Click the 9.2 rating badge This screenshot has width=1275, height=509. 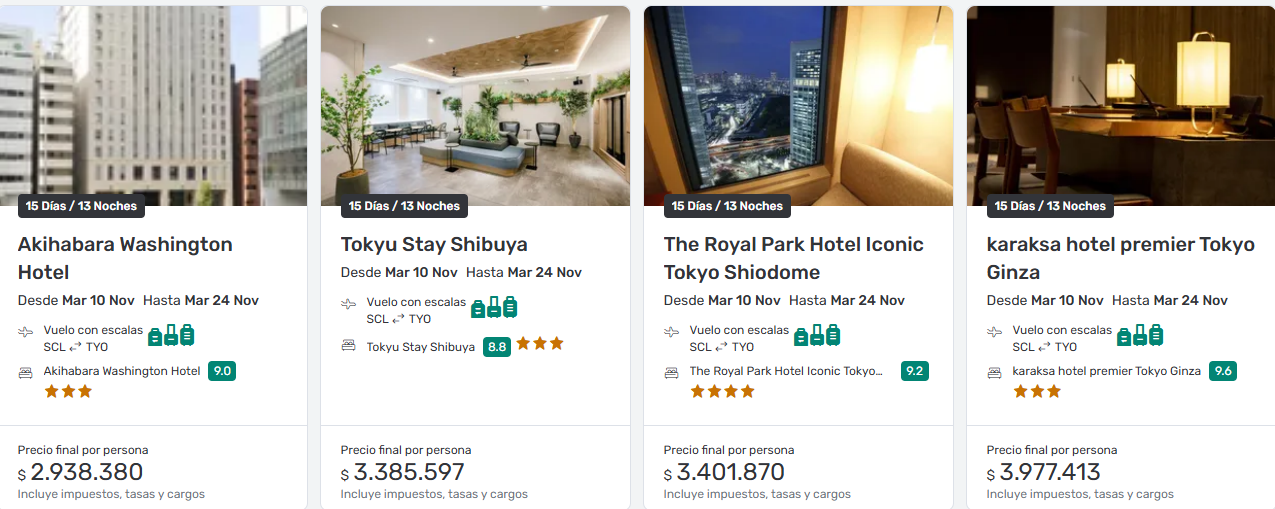914,371
